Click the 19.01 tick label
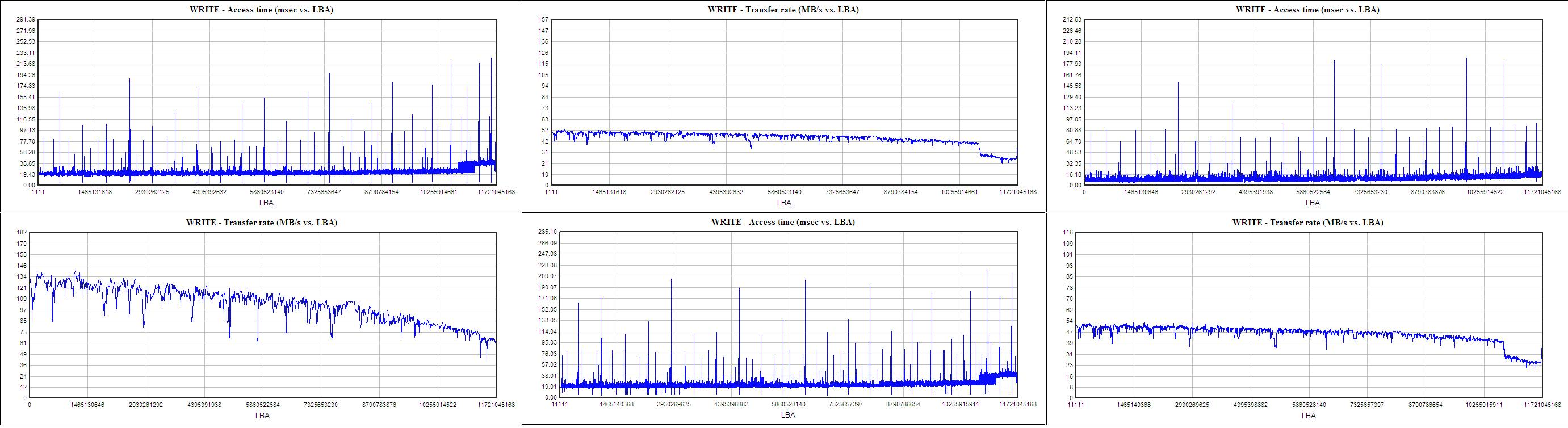Screen dimensions: 1568x428 pos(550,387)
